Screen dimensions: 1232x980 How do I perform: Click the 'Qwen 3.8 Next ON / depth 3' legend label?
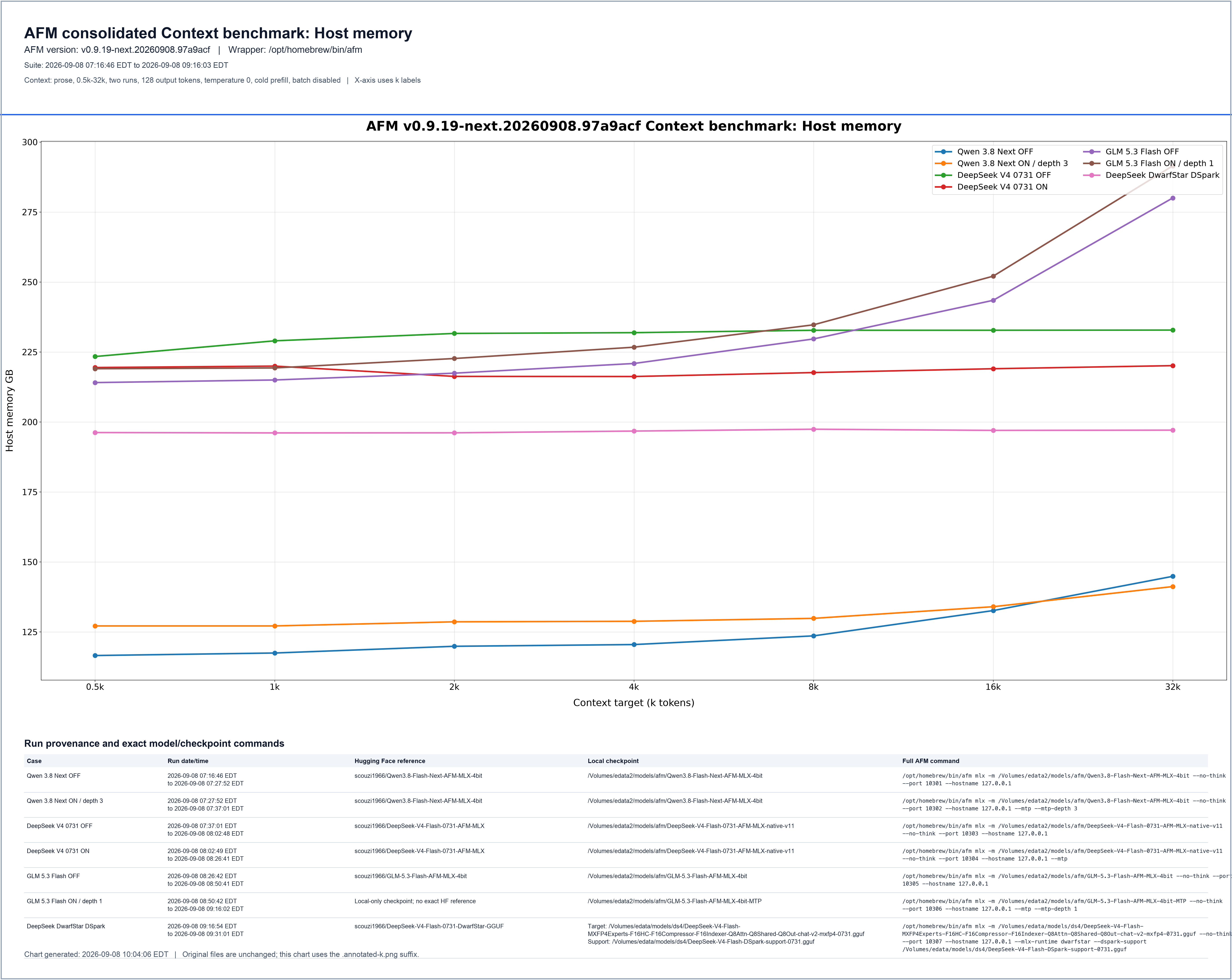click(1013, 163)
